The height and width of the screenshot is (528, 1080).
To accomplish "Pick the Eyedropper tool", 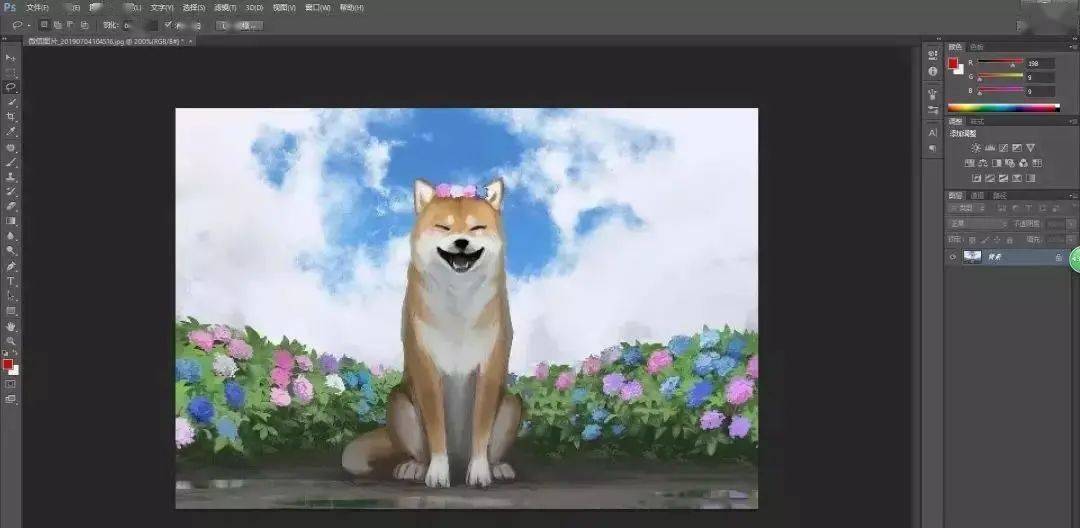I will point(12,132).
